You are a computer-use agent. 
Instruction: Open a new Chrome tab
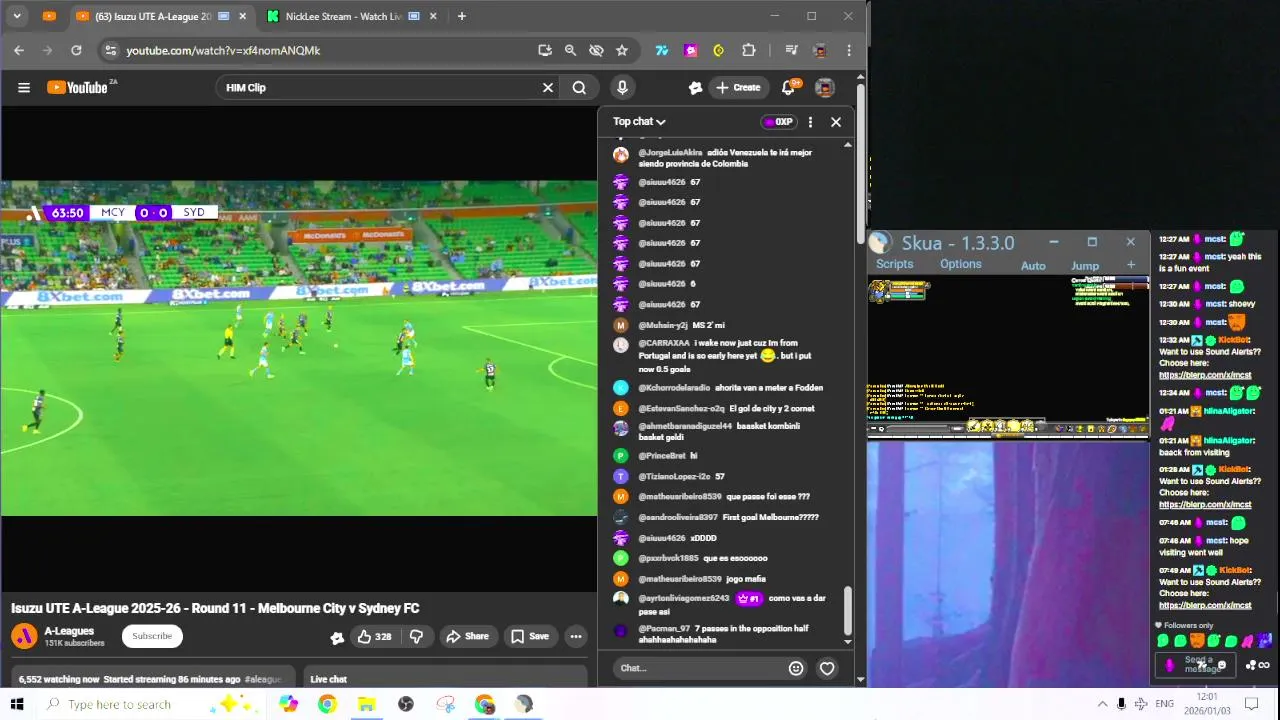coord(461,16)
